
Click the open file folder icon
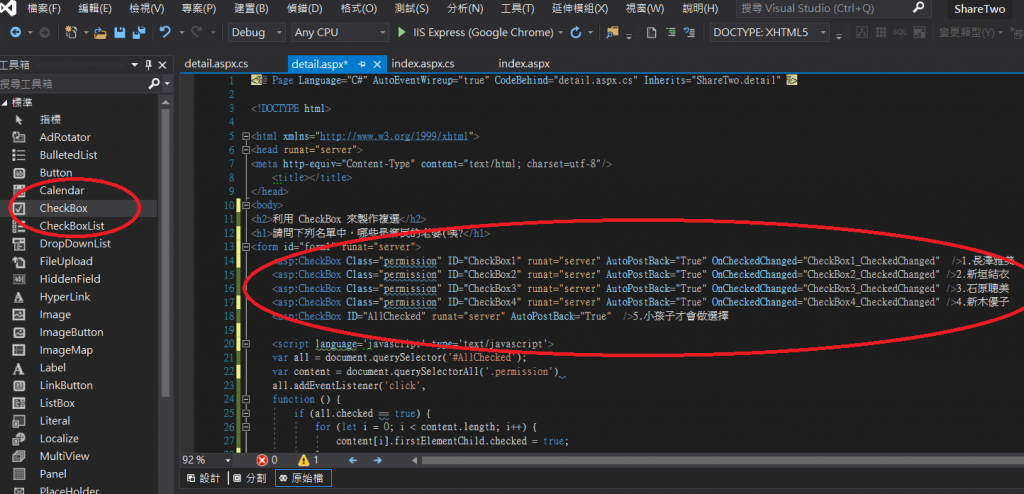pos(100,33)
